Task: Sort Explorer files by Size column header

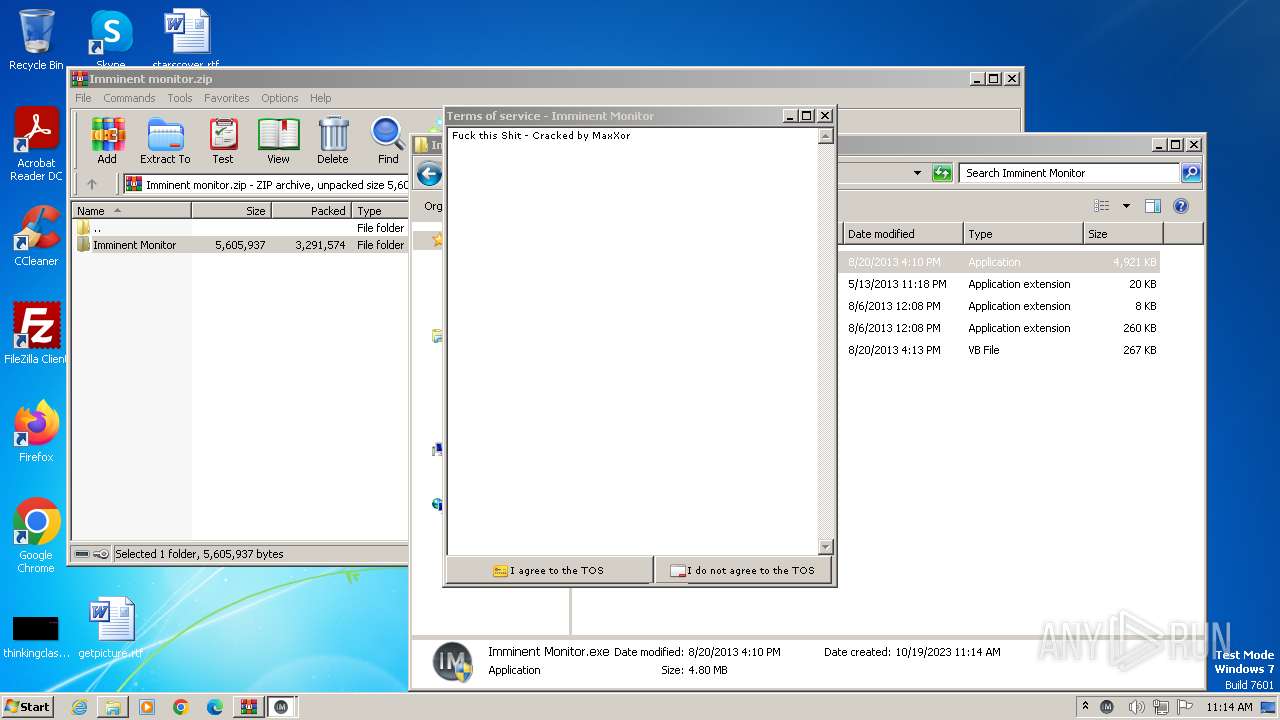Action: 1123,234
